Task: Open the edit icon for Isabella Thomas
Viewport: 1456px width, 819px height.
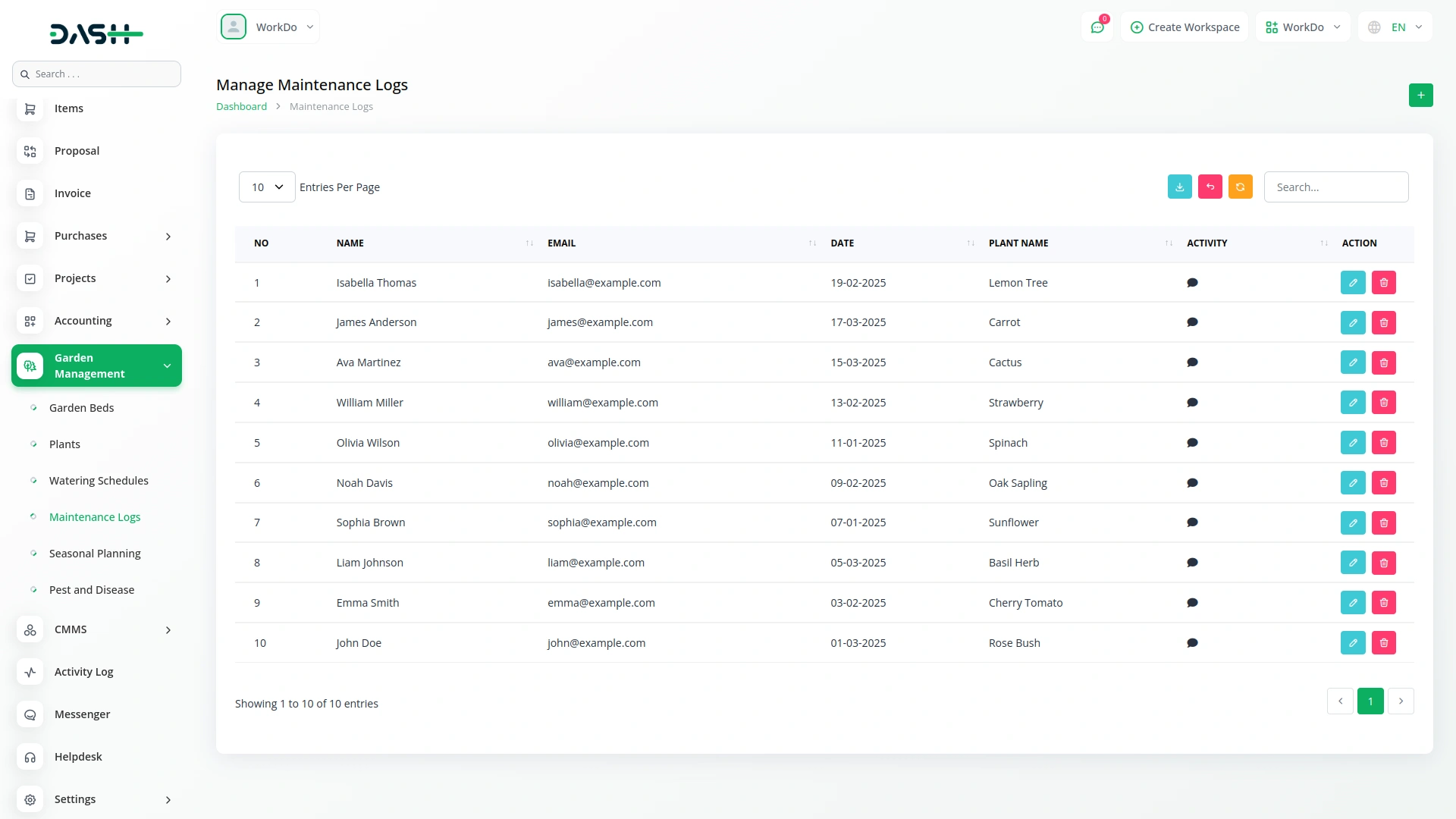Action: pyautogui.click(x=1353, y=282)
